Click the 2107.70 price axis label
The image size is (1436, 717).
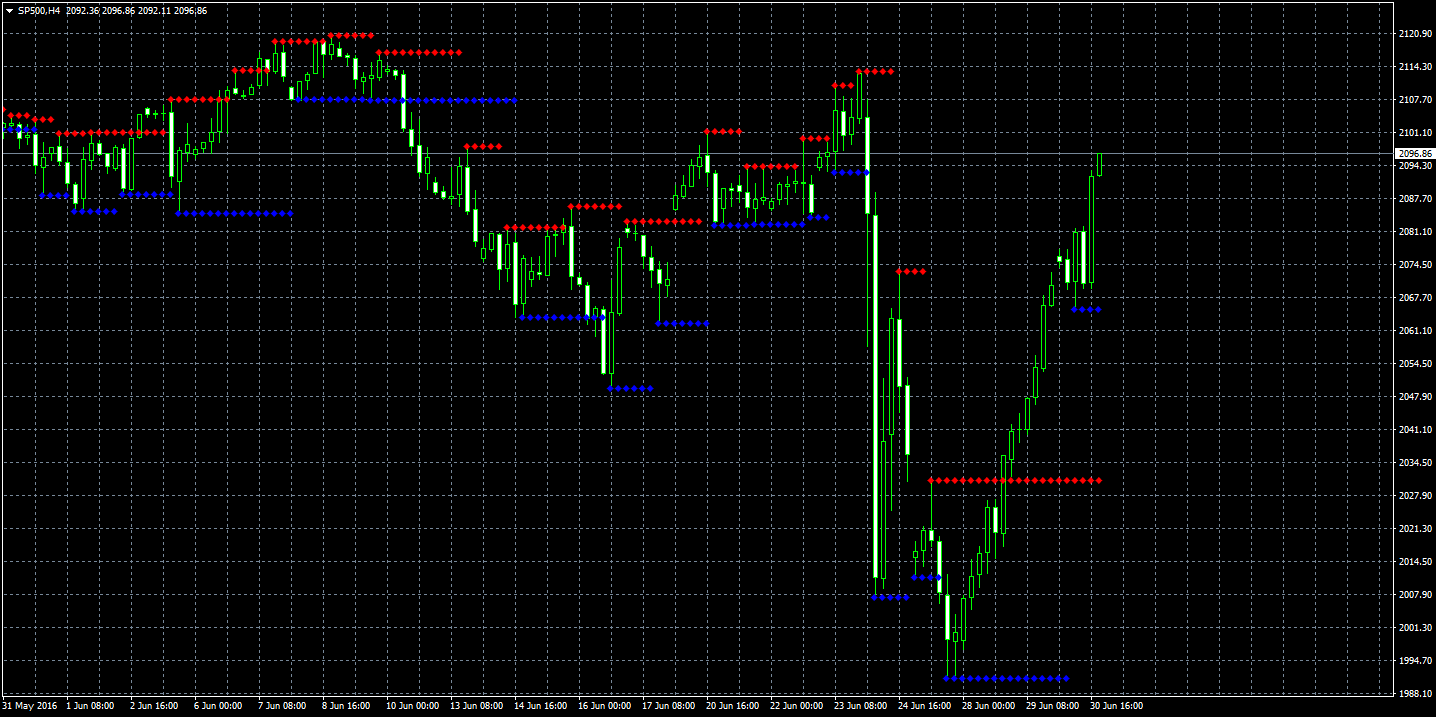tap(1416, 100)
